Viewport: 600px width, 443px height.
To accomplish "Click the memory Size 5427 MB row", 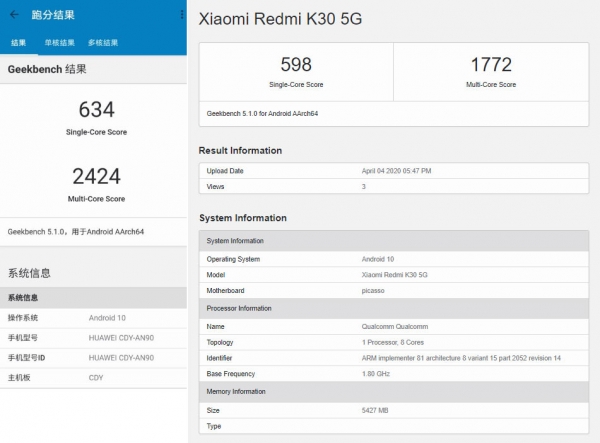I will point(394,409).
